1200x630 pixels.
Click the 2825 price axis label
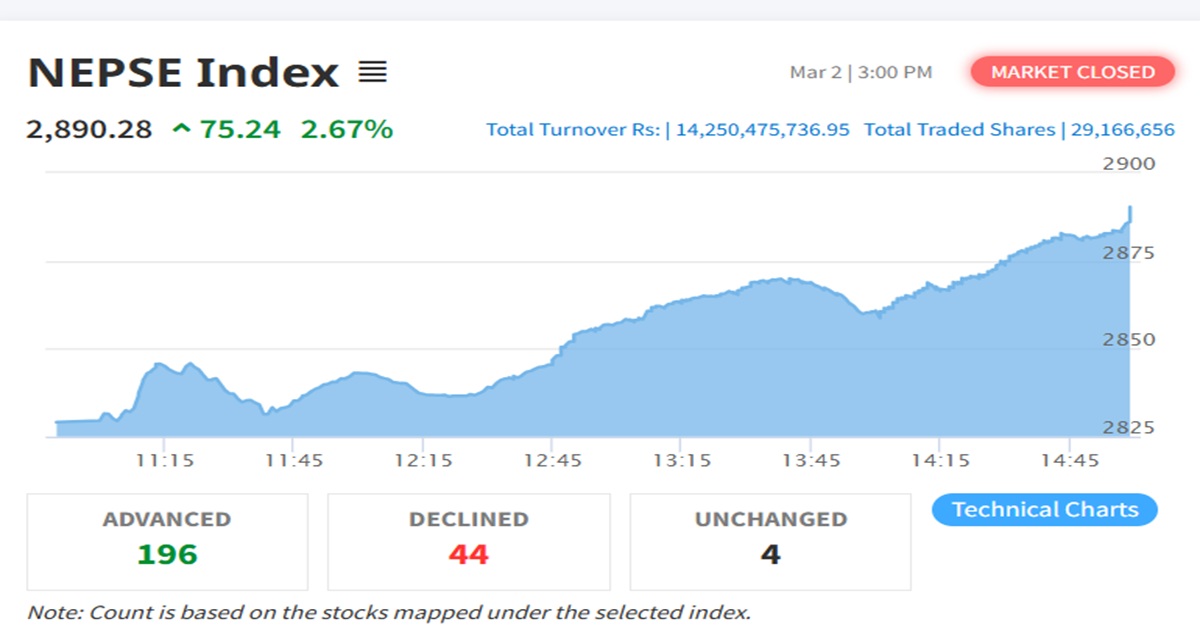[x=1129, y=428]
